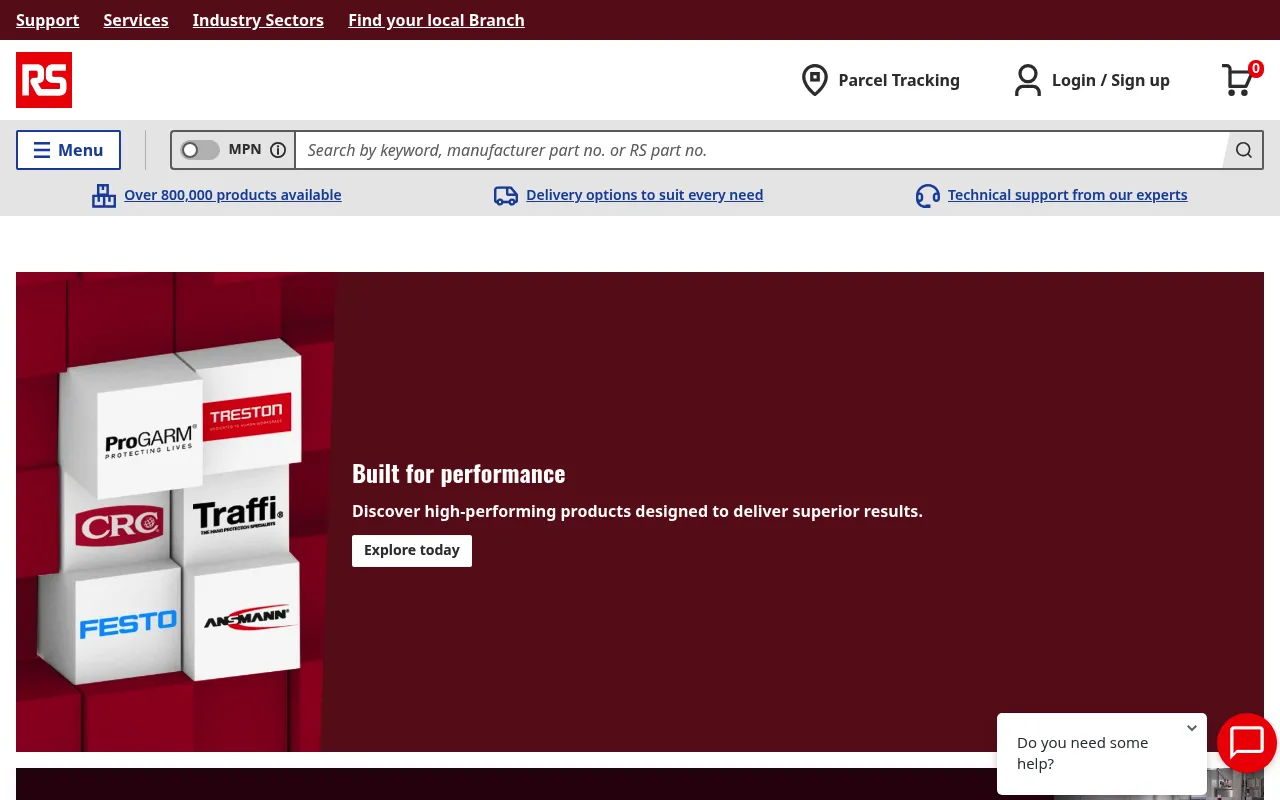Screen dimensions: 1280x800
Task: Click the magnifier search button
Action: 1244,150
